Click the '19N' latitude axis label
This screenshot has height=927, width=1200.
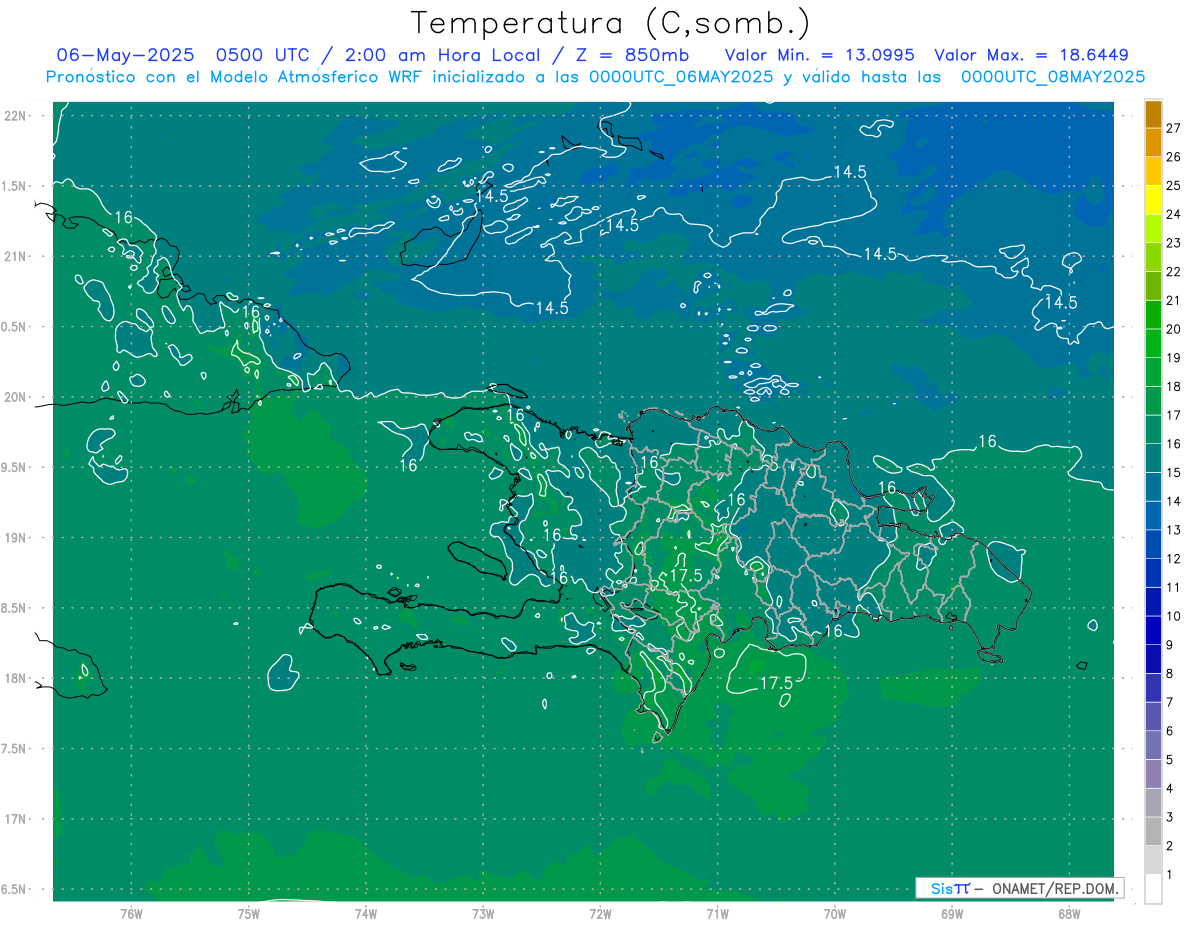(x=16, y=537)
